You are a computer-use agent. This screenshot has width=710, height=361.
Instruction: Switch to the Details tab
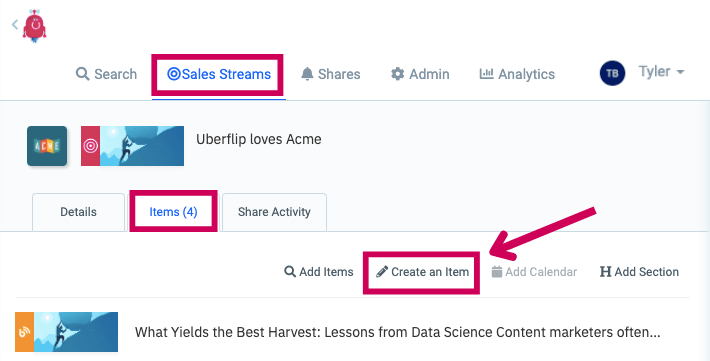click(x=78, y=212)
